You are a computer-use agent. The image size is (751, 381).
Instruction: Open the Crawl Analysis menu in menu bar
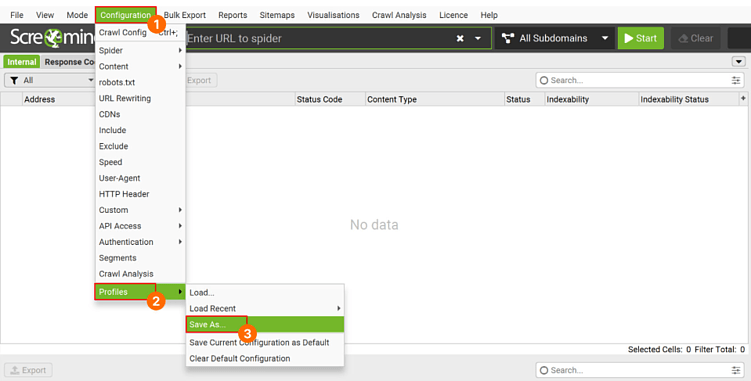(399, 15)
